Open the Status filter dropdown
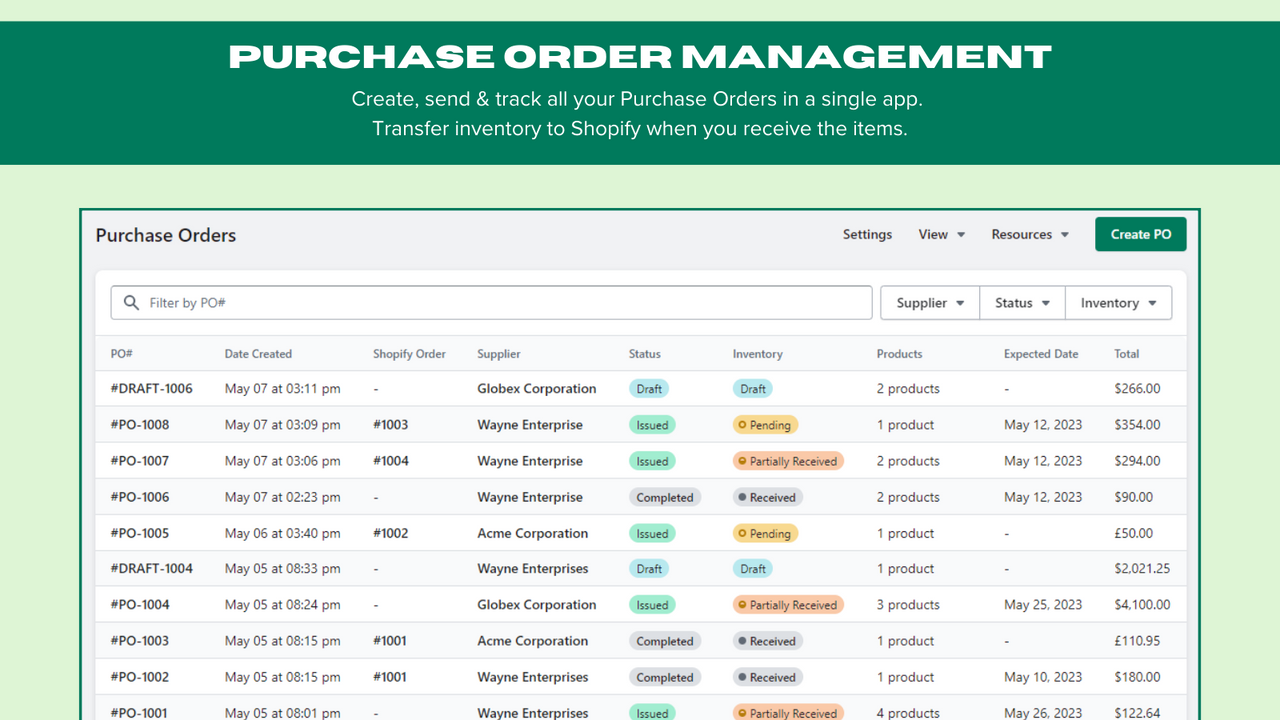Image resolution: width=1280 pixels, height=720 pixels. 1021,302
